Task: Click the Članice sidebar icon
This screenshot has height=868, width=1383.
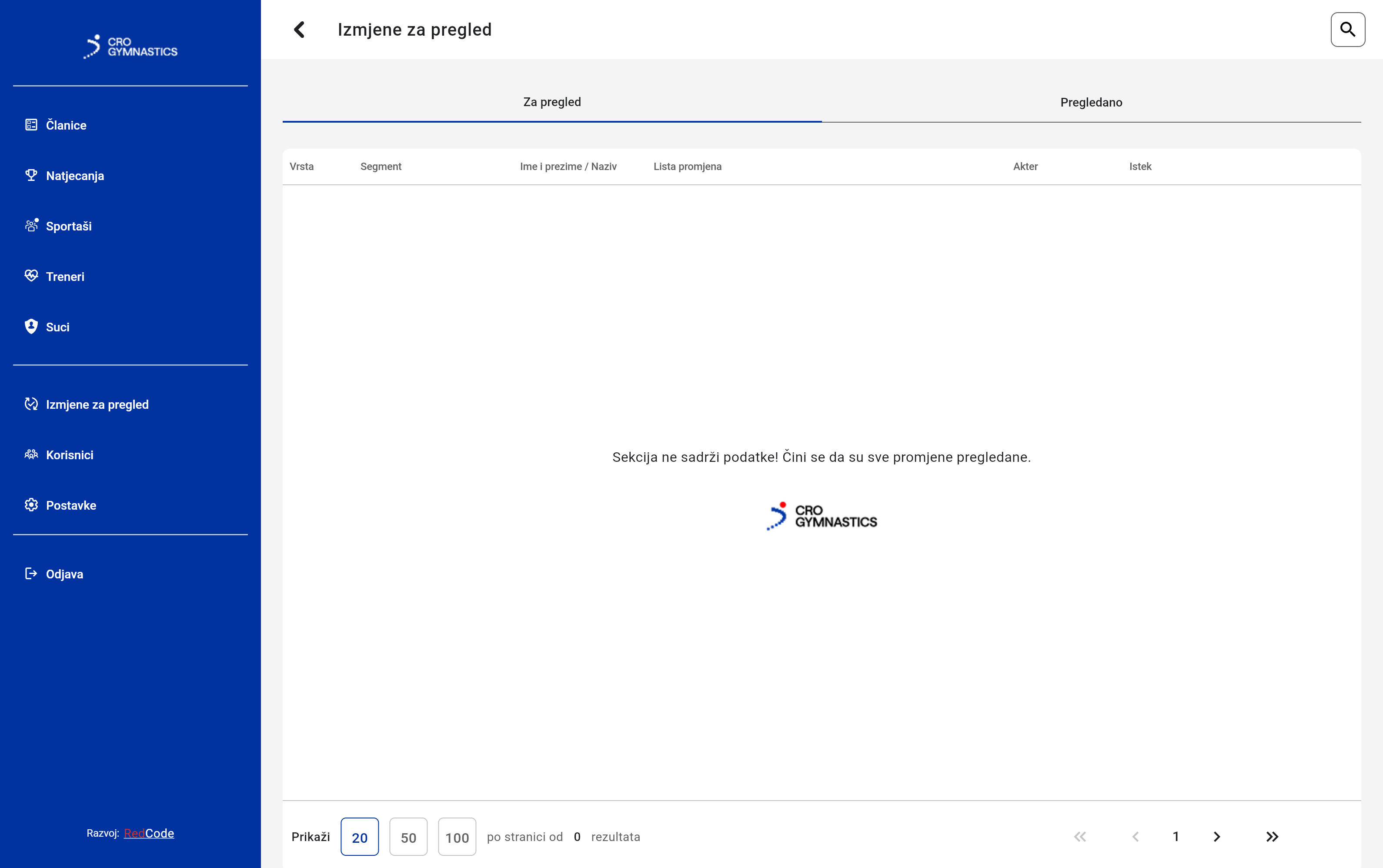Action: (x=31, y=124)
